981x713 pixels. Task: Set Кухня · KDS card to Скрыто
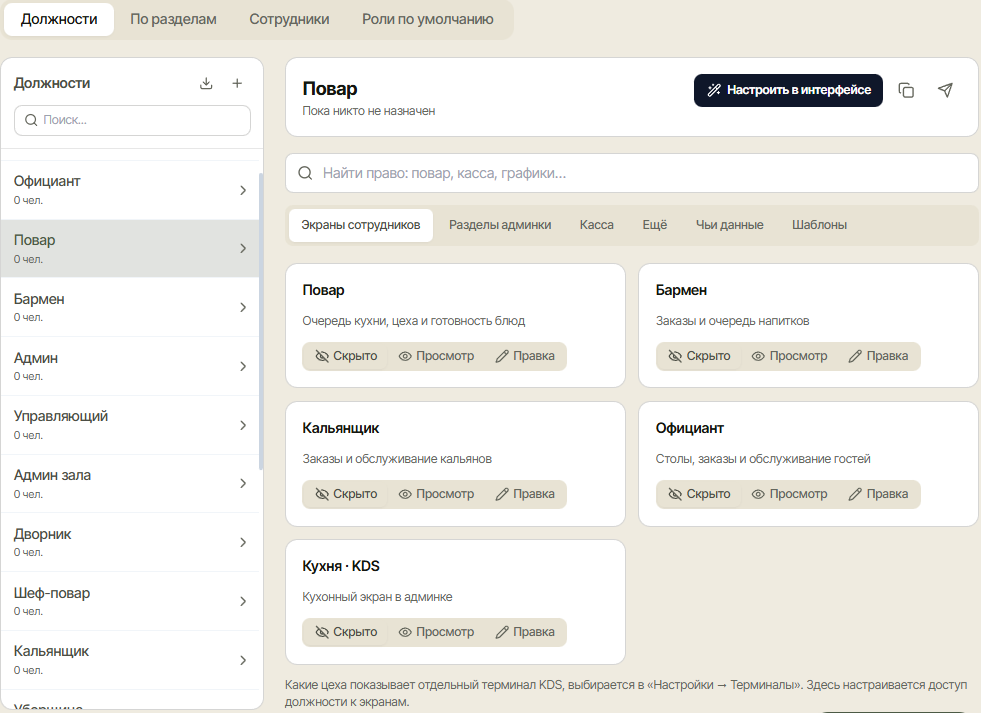(x=346, y=632)
